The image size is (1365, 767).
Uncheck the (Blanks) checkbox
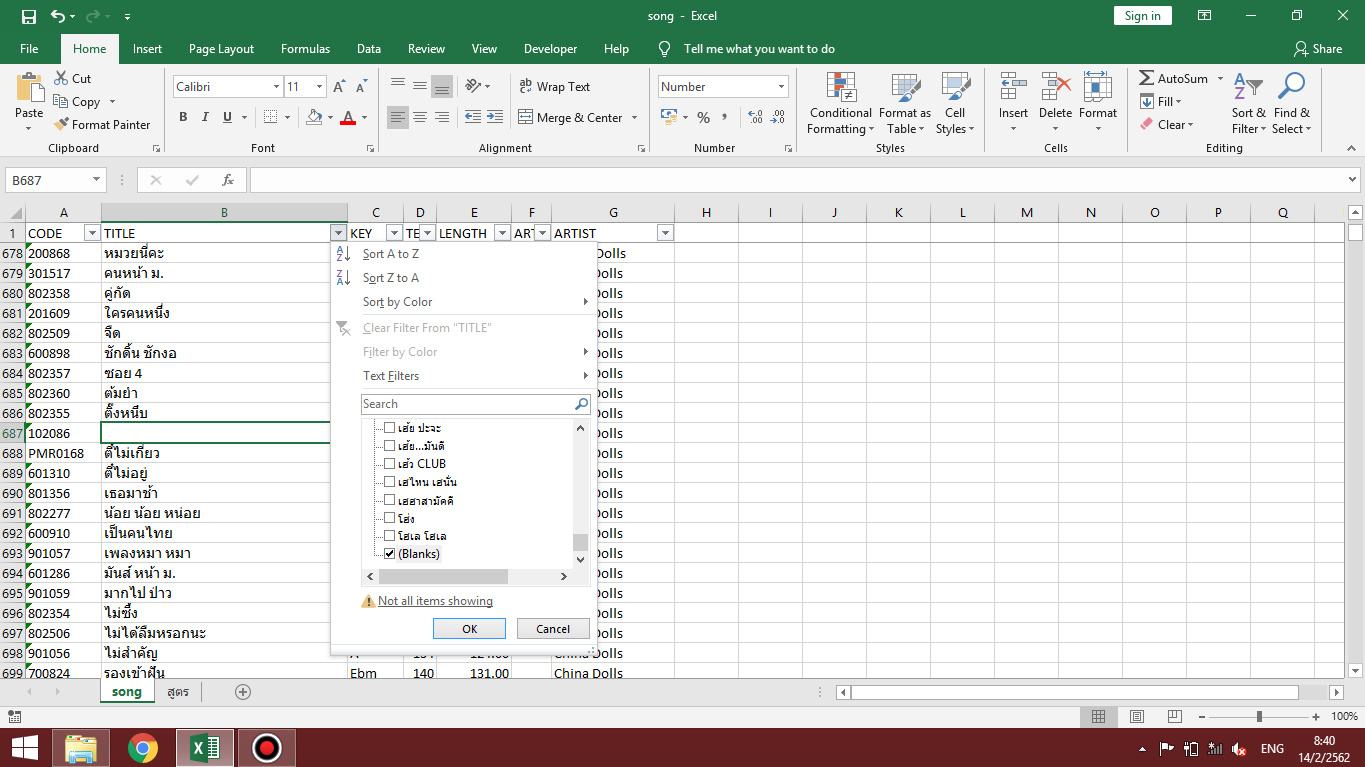390,553
